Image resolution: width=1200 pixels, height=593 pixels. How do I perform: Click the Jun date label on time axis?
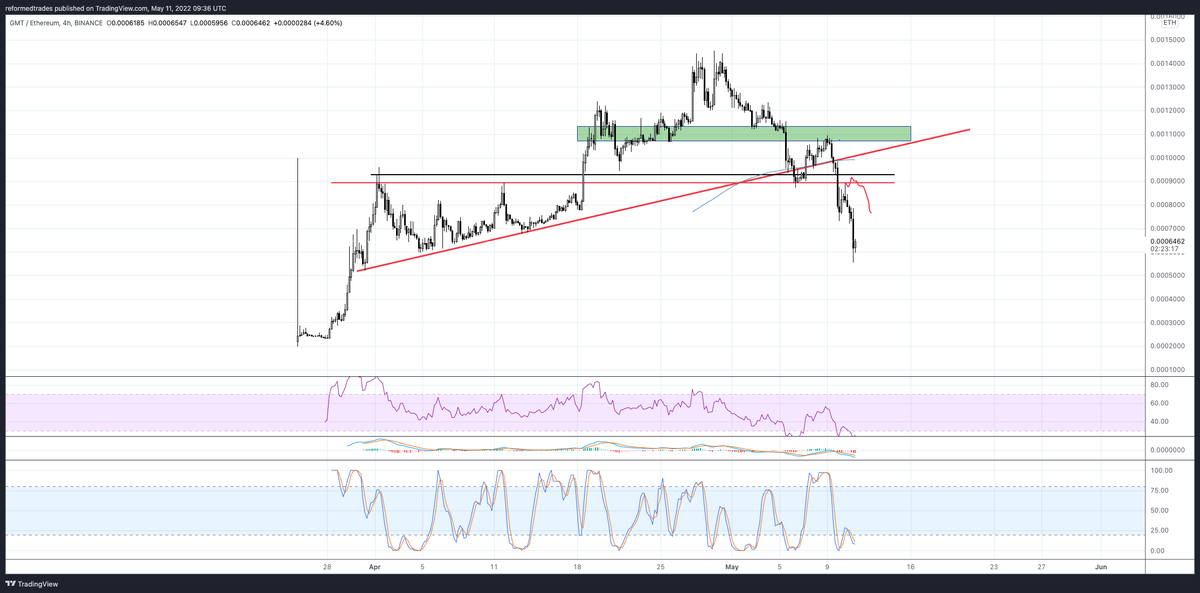coord(1101,566)
